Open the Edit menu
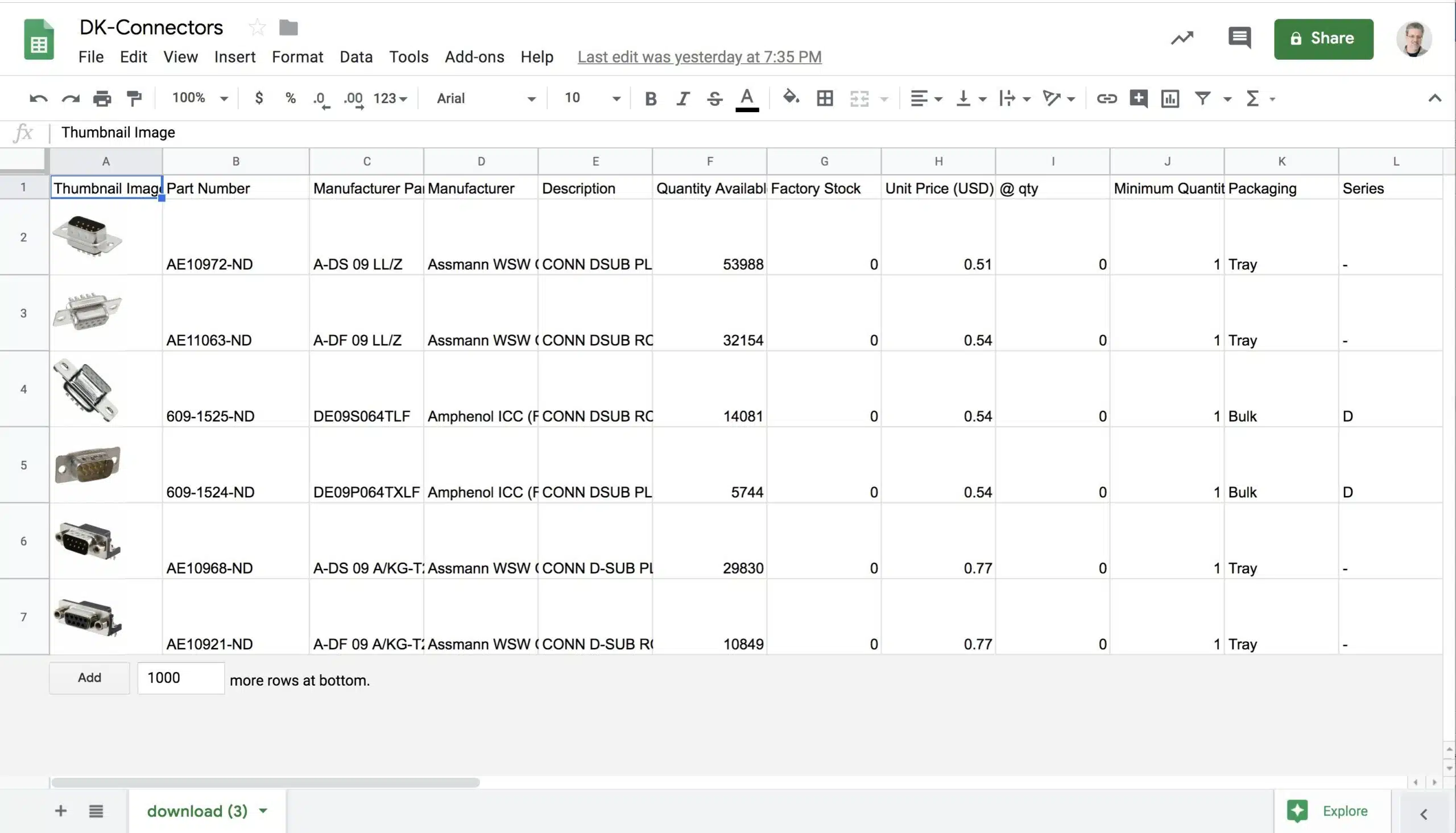1456x833 pixels. (133, 57)
